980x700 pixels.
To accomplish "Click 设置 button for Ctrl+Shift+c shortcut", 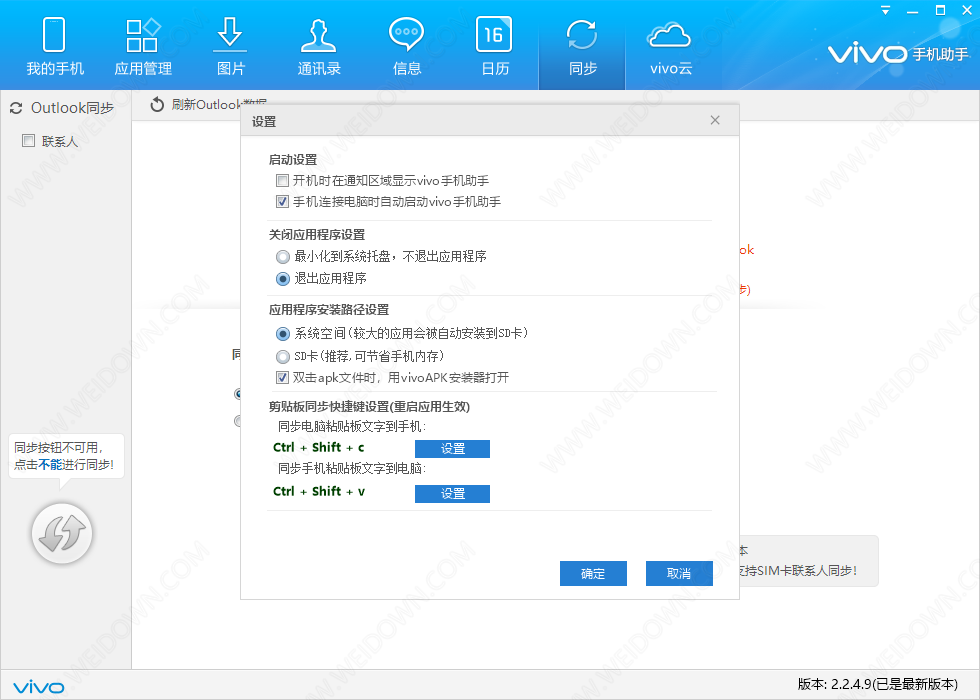I will click(x=452, y=449).
